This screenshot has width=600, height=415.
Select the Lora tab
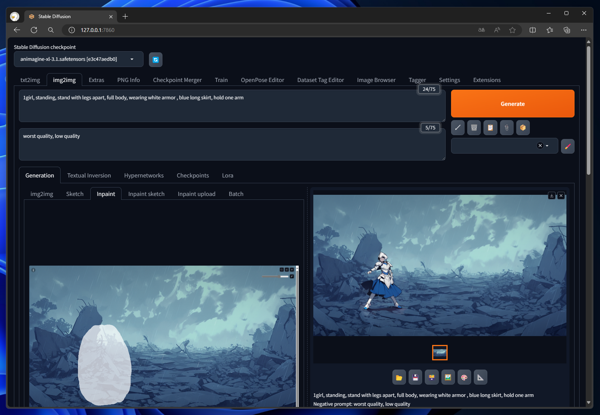click(228, 176)
